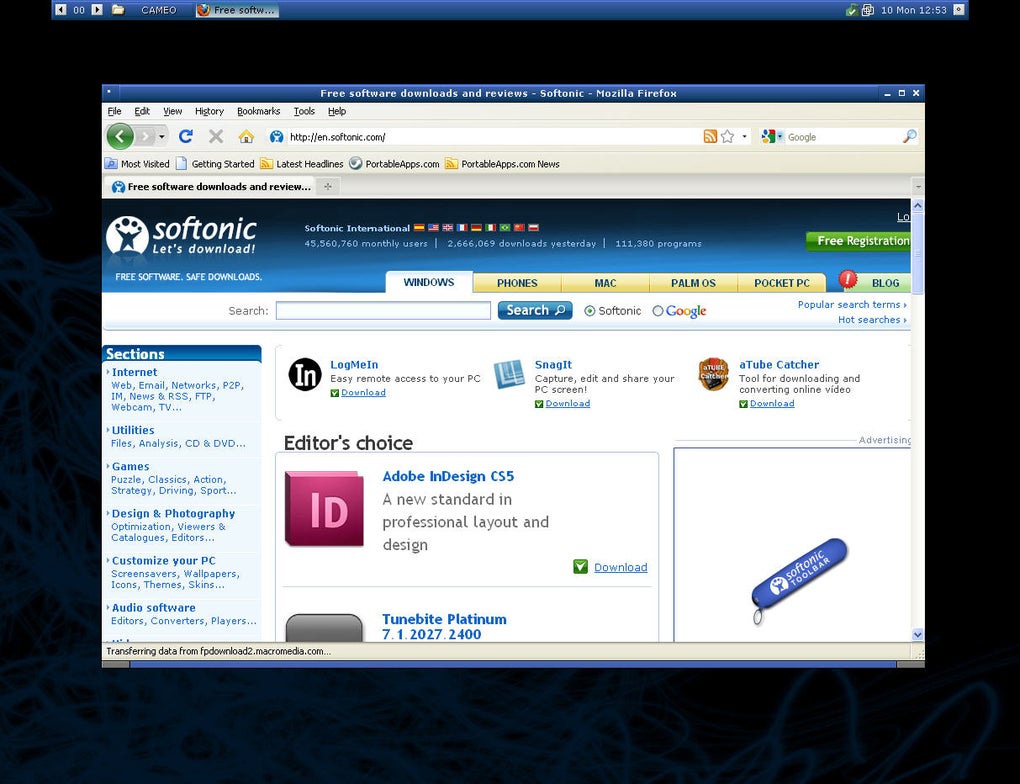The width and height of the screenshot is (1020, 784).
Task: Select the German flag
Action: [x=476, y=228]
